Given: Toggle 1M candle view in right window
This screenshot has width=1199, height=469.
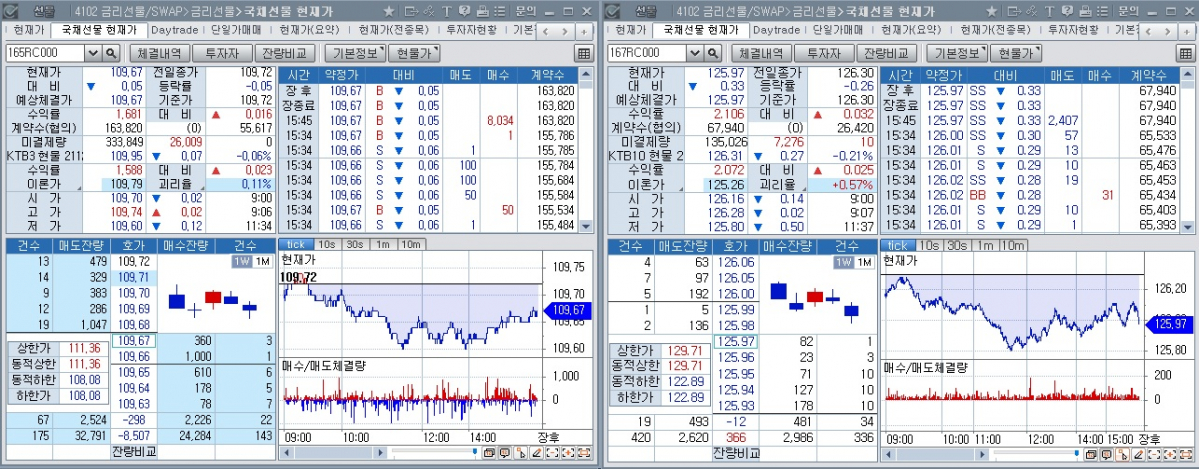Looking at the screenshot, I should tap(864, 262).
